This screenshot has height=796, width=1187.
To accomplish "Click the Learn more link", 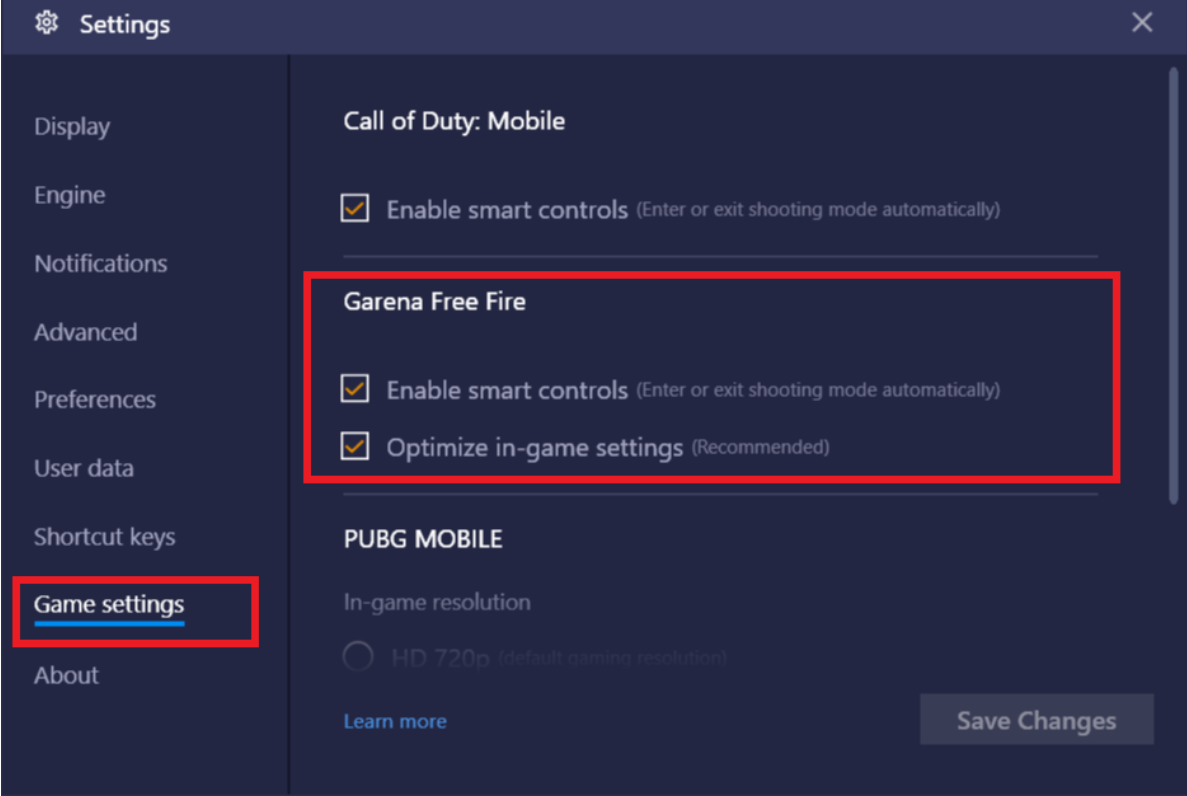I will (x=395, y=721).
